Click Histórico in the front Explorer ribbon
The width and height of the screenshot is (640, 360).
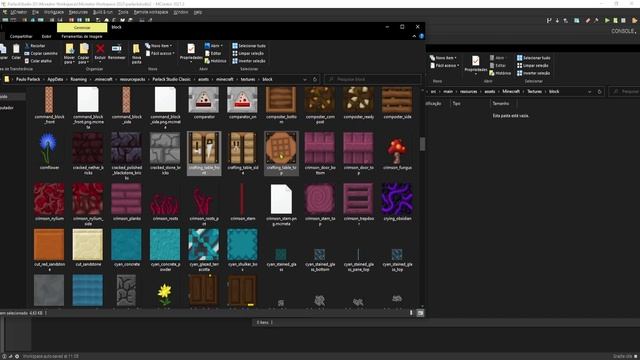(x=216, y=61)
